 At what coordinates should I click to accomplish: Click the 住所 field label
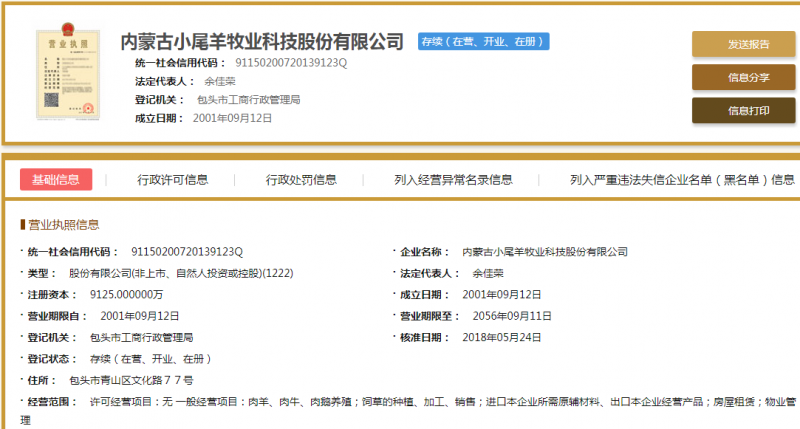pos(41,381)
